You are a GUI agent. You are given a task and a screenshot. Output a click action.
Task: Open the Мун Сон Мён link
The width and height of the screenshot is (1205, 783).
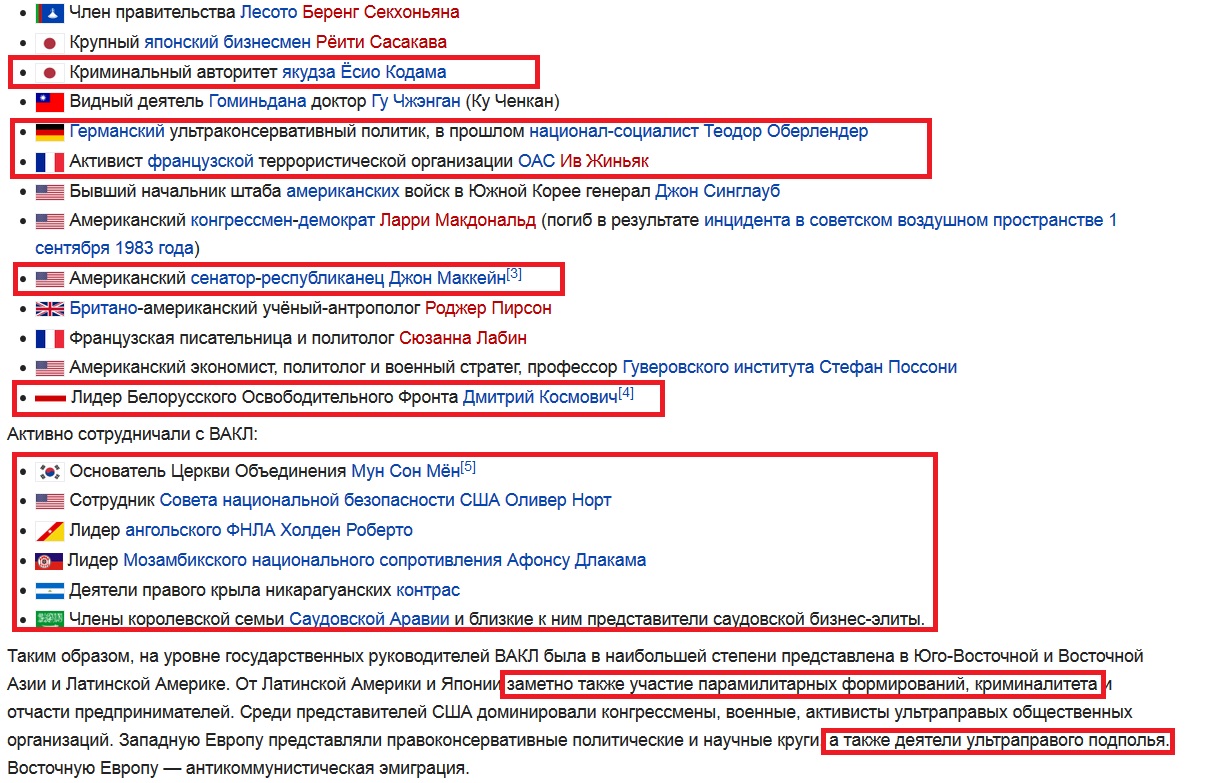coord(406,471)
